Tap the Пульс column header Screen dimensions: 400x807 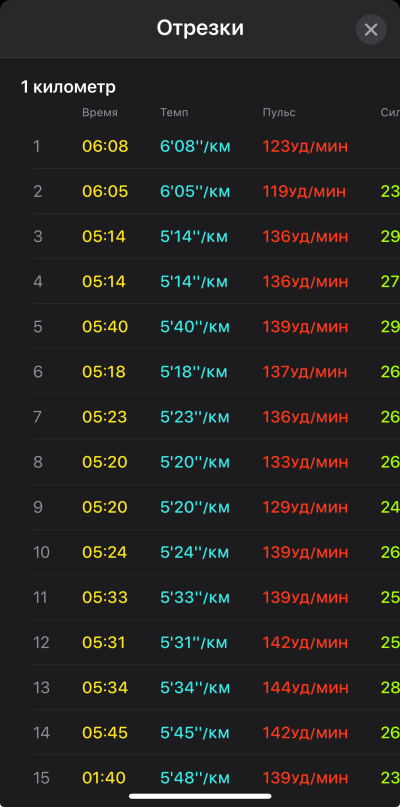[x=279, y=113]
